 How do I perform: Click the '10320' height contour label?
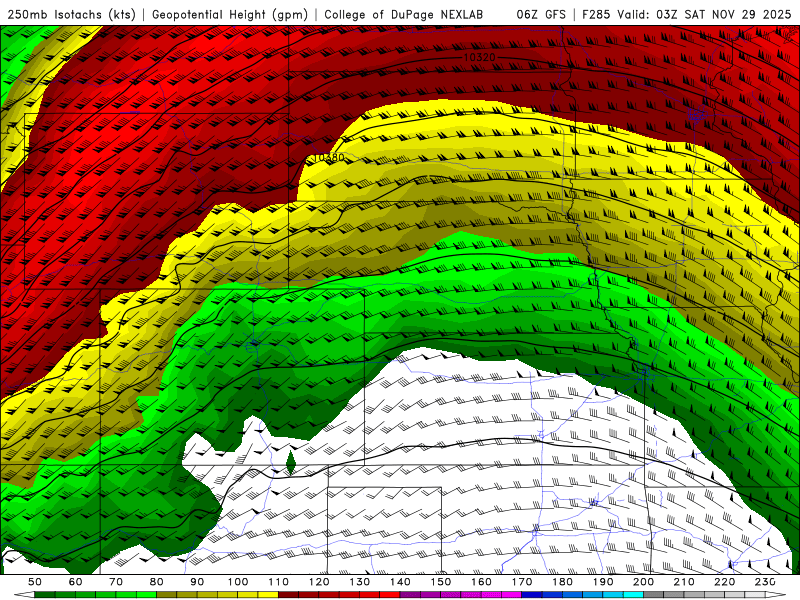click(479, 58)
